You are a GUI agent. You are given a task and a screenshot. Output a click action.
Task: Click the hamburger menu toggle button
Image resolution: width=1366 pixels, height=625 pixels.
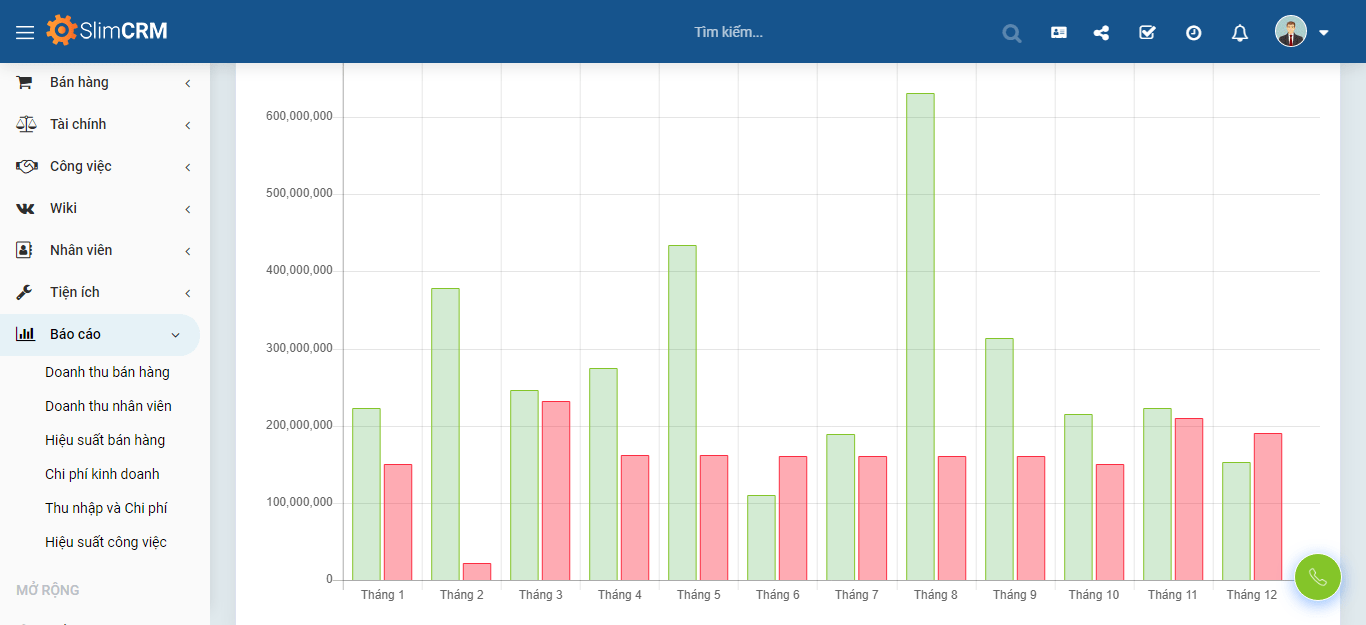(25, 31)
